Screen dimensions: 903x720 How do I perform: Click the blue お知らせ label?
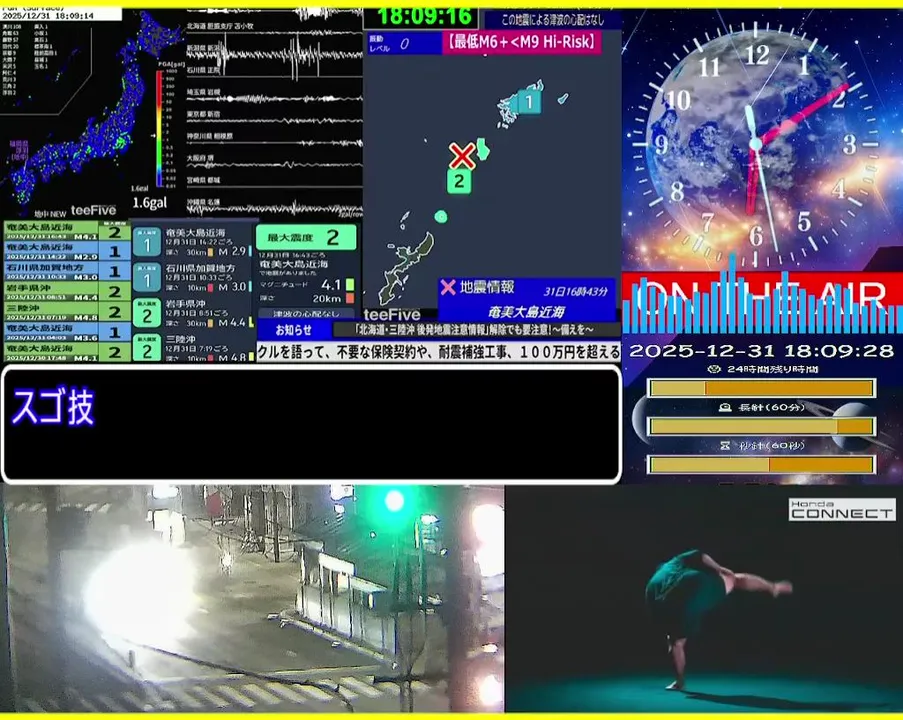(294, 330)
